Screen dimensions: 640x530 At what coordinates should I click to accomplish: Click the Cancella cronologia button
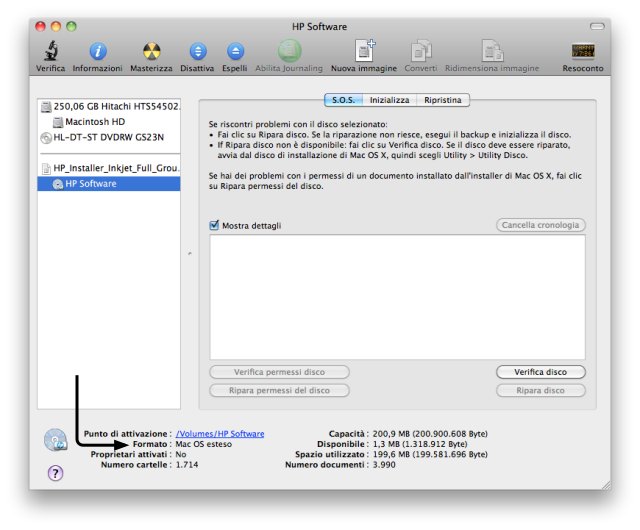tap(540, 225)
